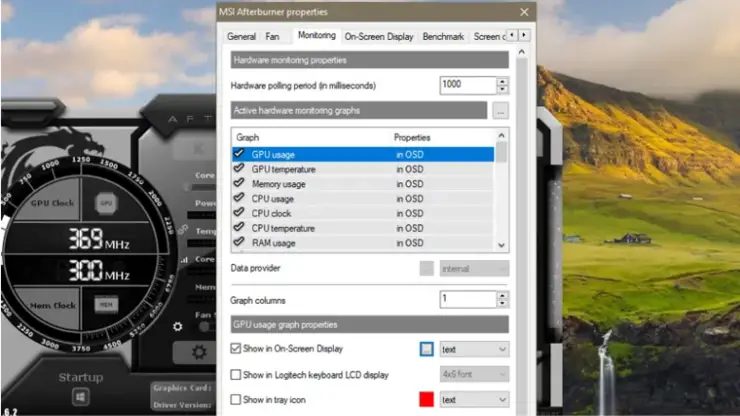Close the MSI Afterburner properties dialog
The height and width of the screenshot is (416, 740).
click(524, 12)
